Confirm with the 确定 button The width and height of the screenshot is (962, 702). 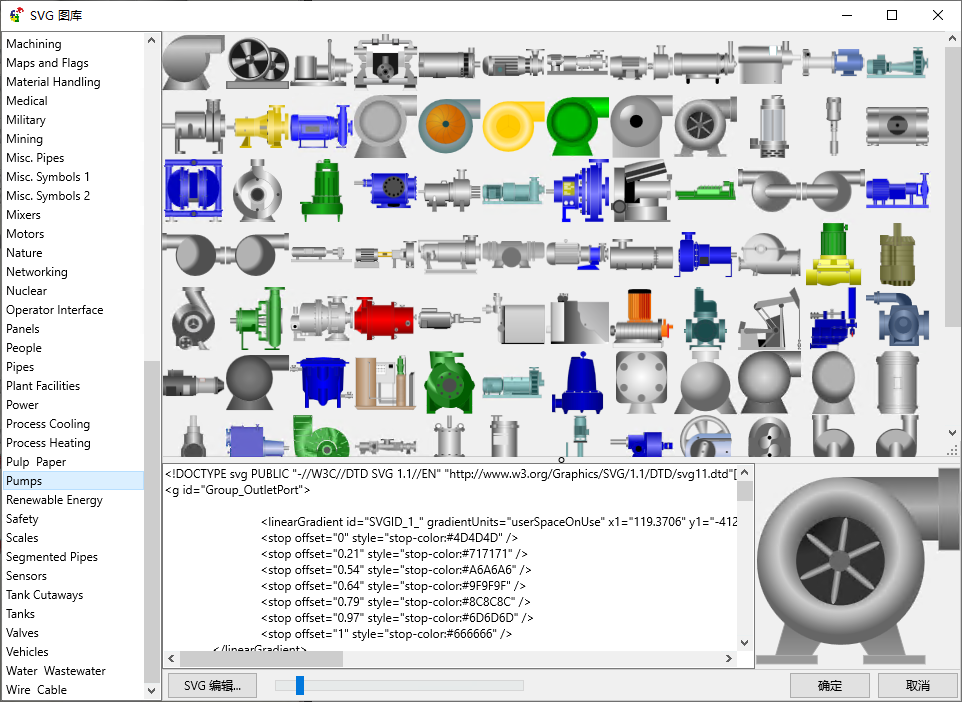(829, 686)
